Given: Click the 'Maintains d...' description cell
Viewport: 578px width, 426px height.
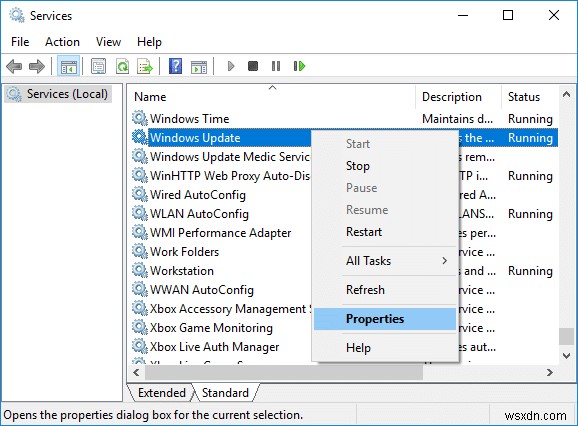Looking at the screenshot, I should (457, 119).
